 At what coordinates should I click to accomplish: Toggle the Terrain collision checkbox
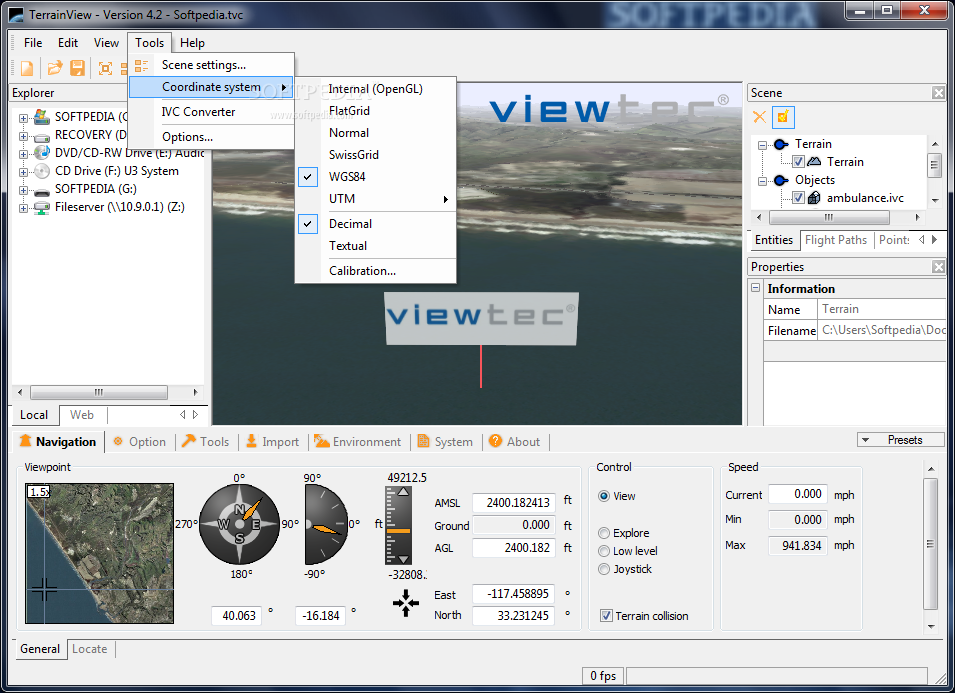(x=606, y=616)
